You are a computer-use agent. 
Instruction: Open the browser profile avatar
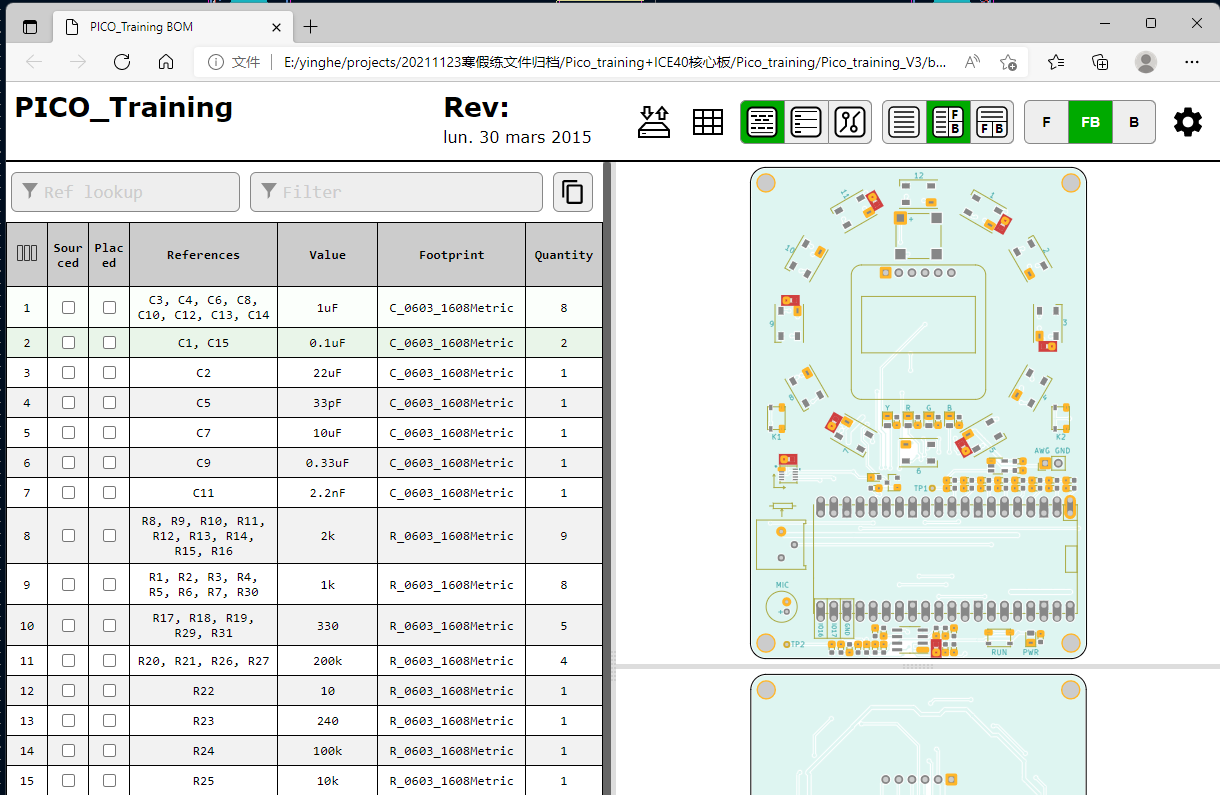[x=1146, y=62]
